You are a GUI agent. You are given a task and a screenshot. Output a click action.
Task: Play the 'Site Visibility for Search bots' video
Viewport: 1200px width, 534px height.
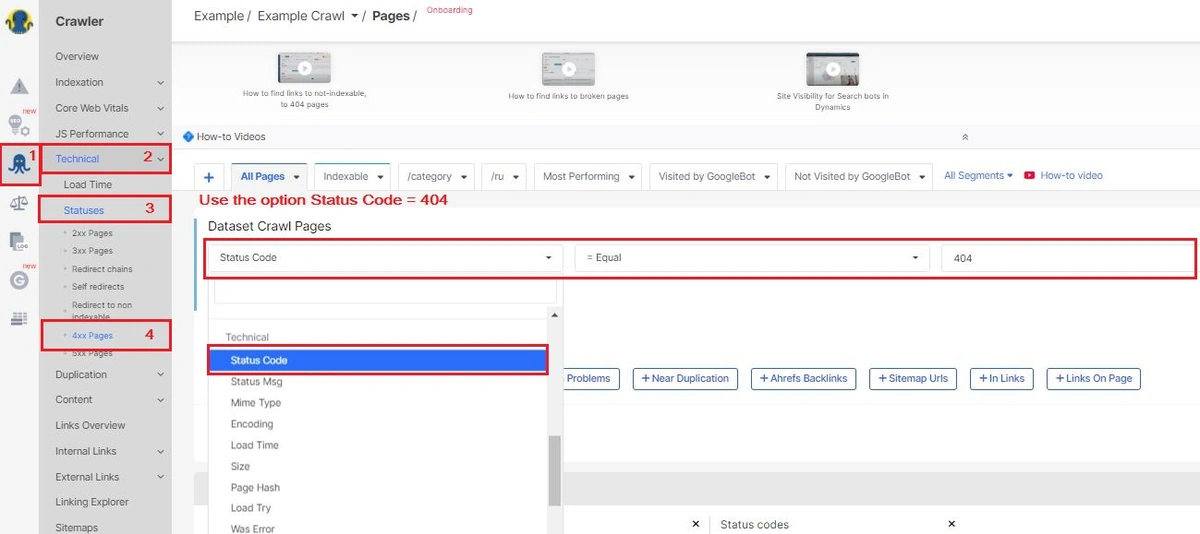point(832,69)
